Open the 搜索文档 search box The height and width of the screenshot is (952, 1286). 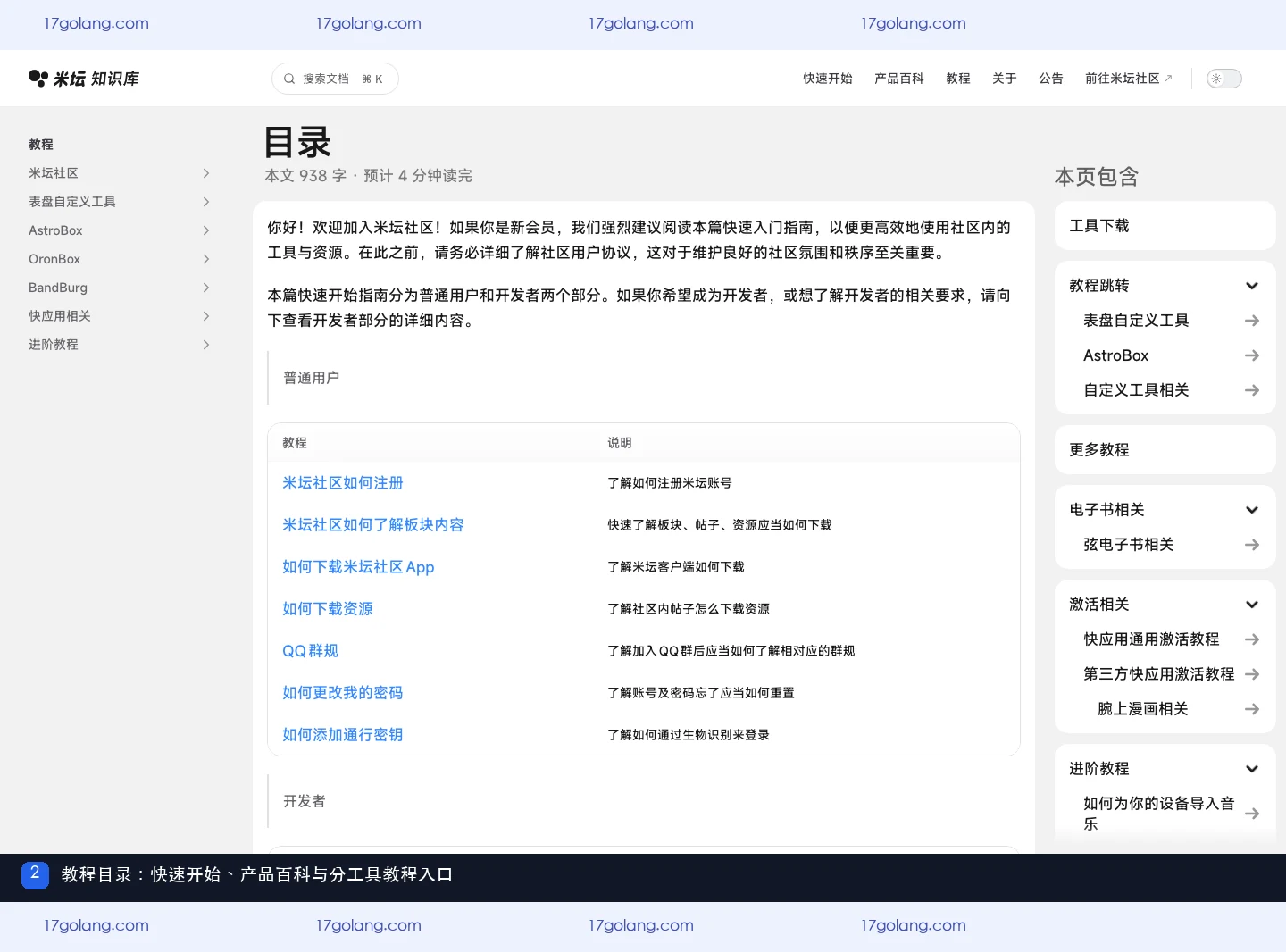[335, 79]
